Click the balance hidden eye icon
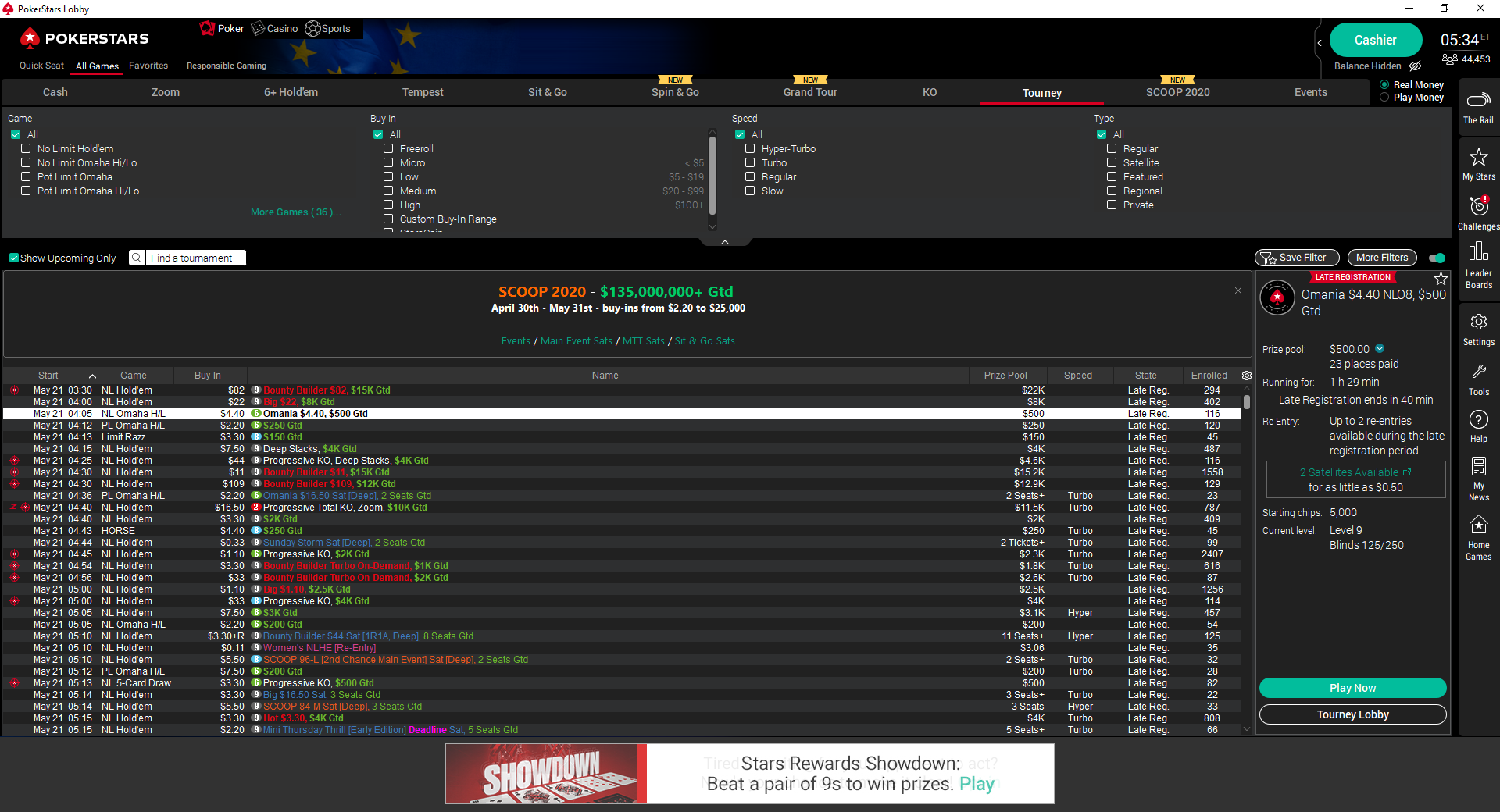Viewport: 1500px width, 812px height. [1415, 66]
